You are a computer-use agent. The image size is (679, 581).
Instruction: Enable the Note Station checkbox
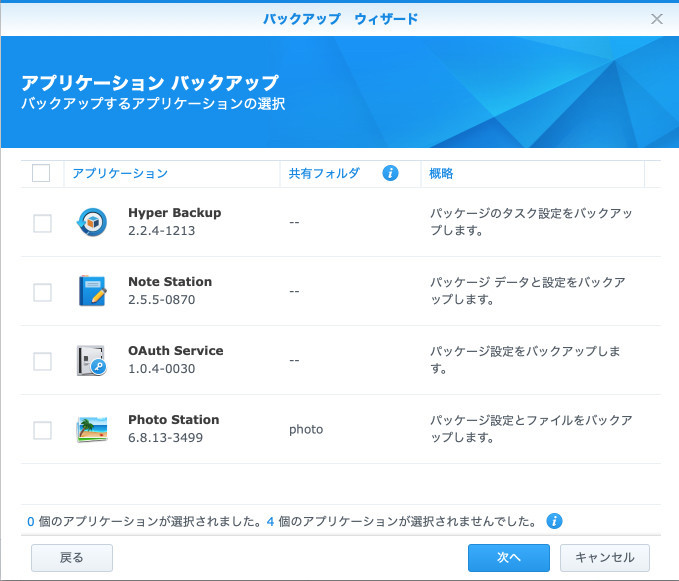42,293
